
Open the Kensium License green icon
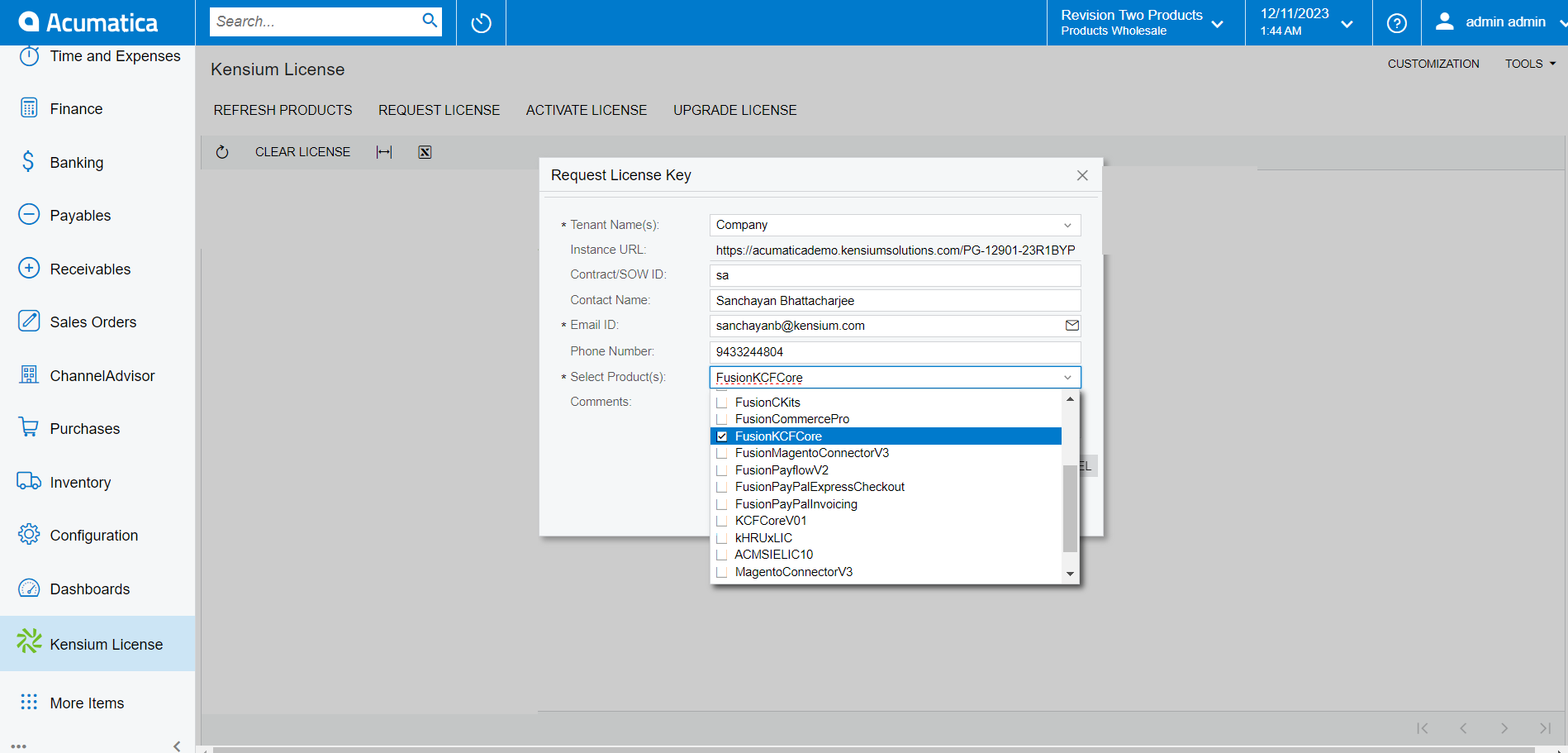(29, 641)
